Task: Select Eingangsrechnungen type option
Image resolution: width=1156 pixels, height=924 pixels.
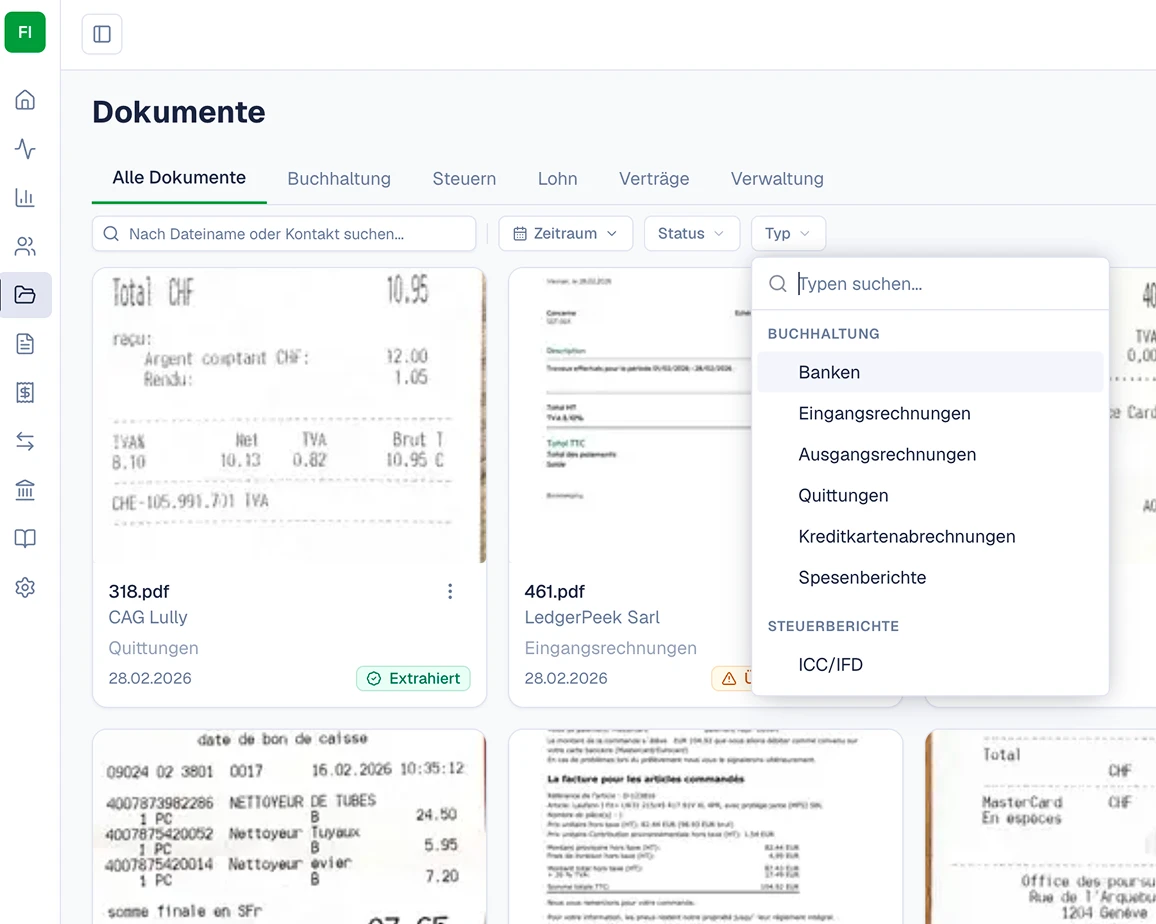Action: pos(930,414)
